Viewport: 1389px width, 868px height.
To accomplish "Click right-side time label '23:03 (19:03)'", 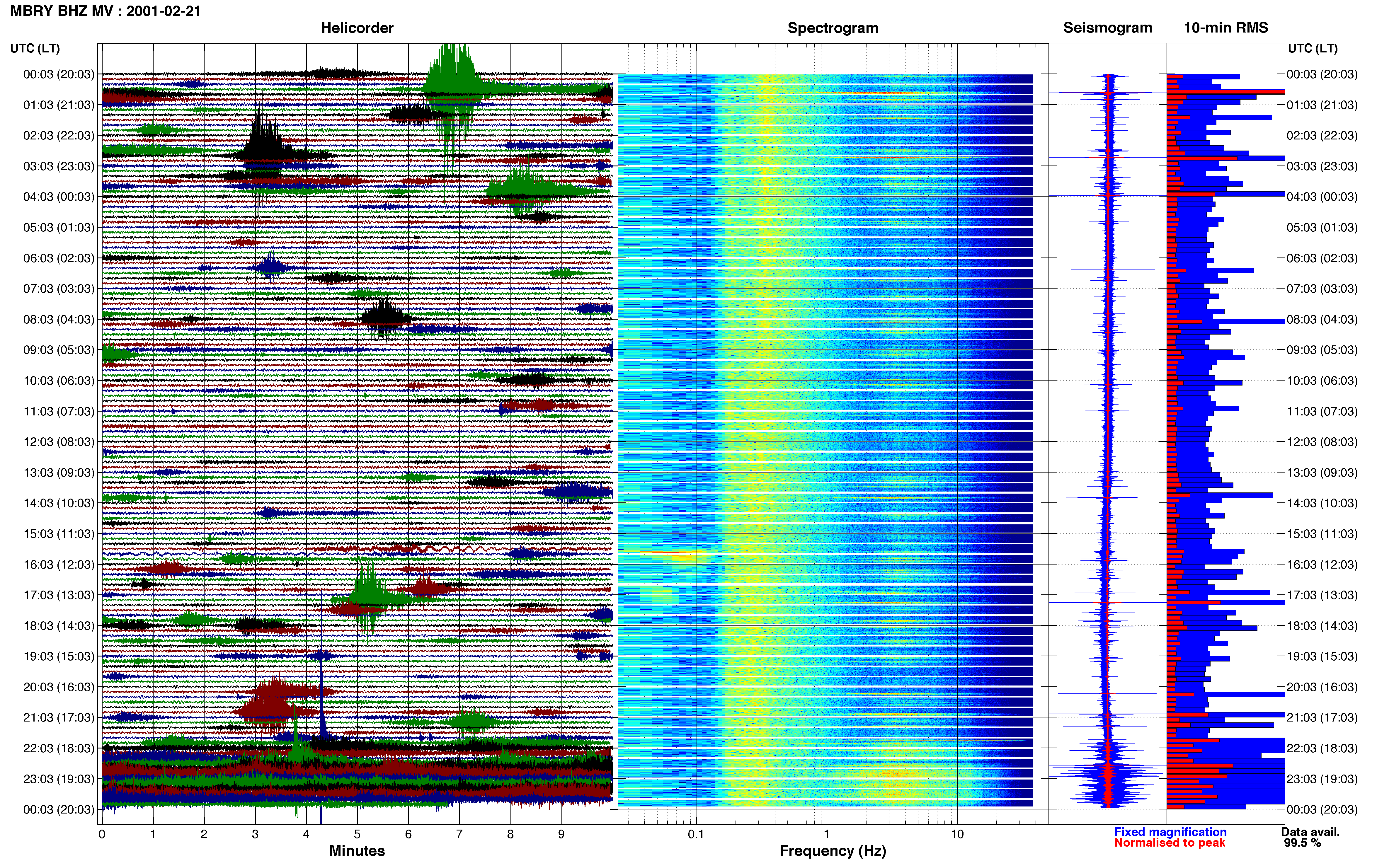I will [x=1322, y=779].
